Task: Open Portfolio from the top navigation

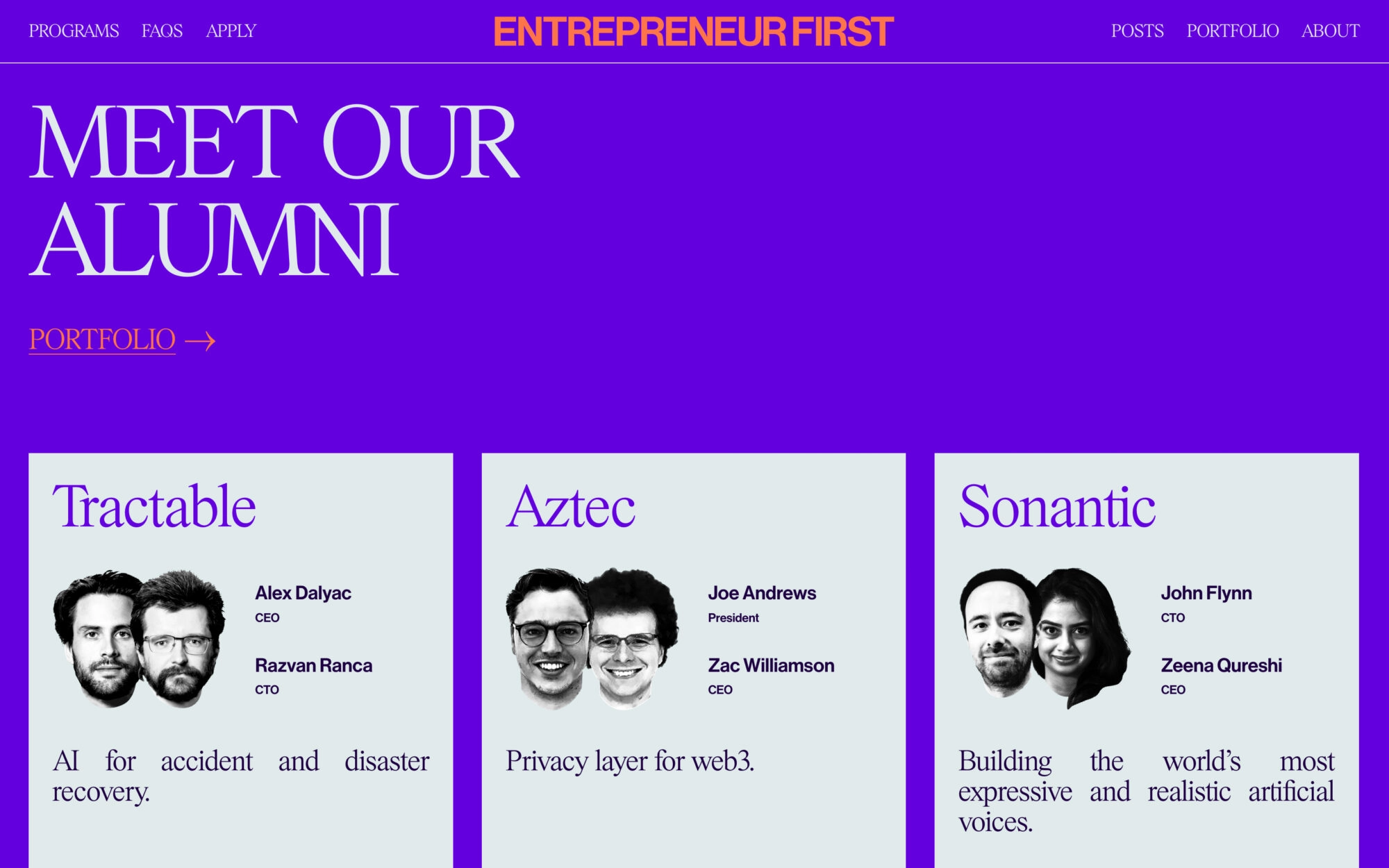Action: (x=1232, y=31)
